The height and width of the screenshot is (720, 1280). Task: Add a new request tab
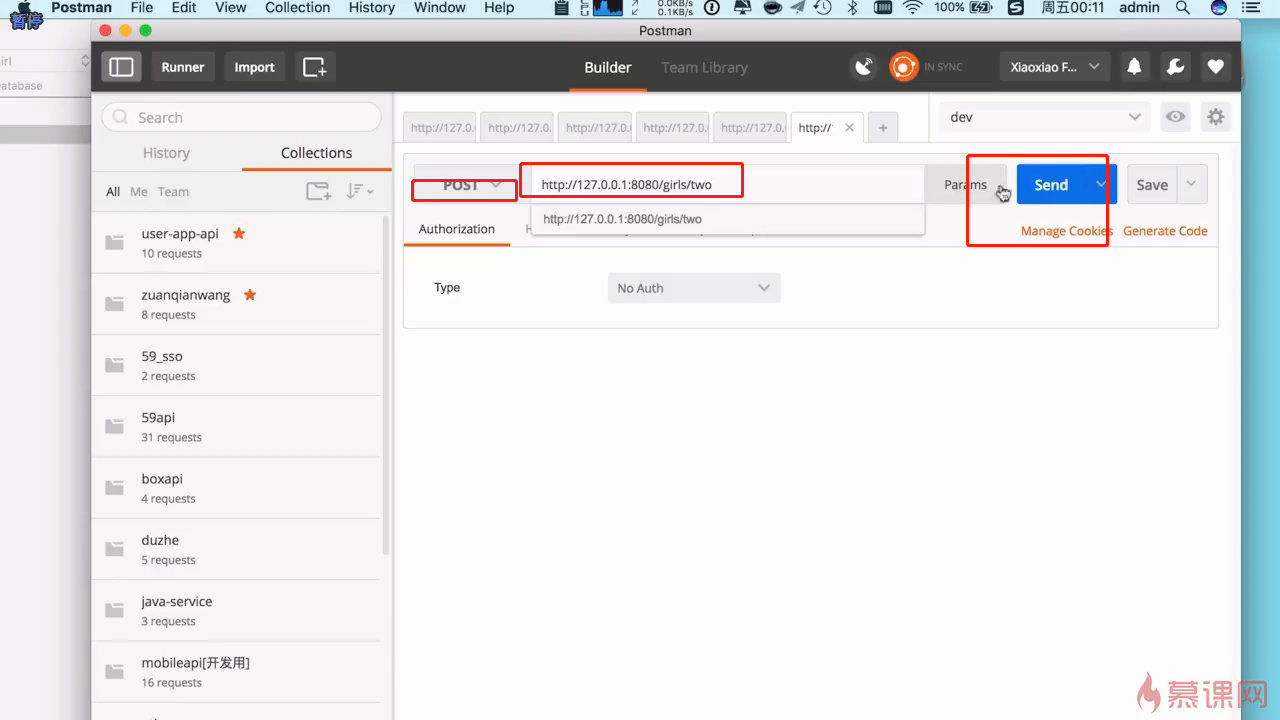coord(882,128)
